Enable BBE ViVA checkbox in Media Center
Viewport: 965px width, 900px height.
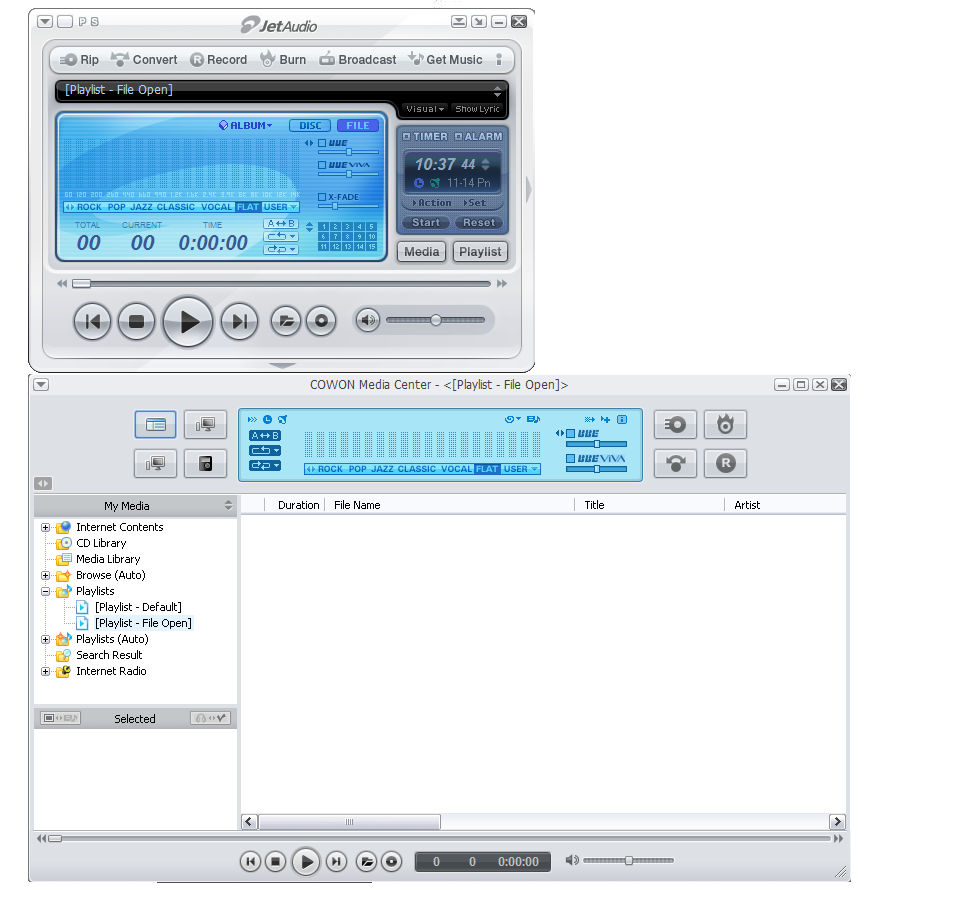point(571,459)
